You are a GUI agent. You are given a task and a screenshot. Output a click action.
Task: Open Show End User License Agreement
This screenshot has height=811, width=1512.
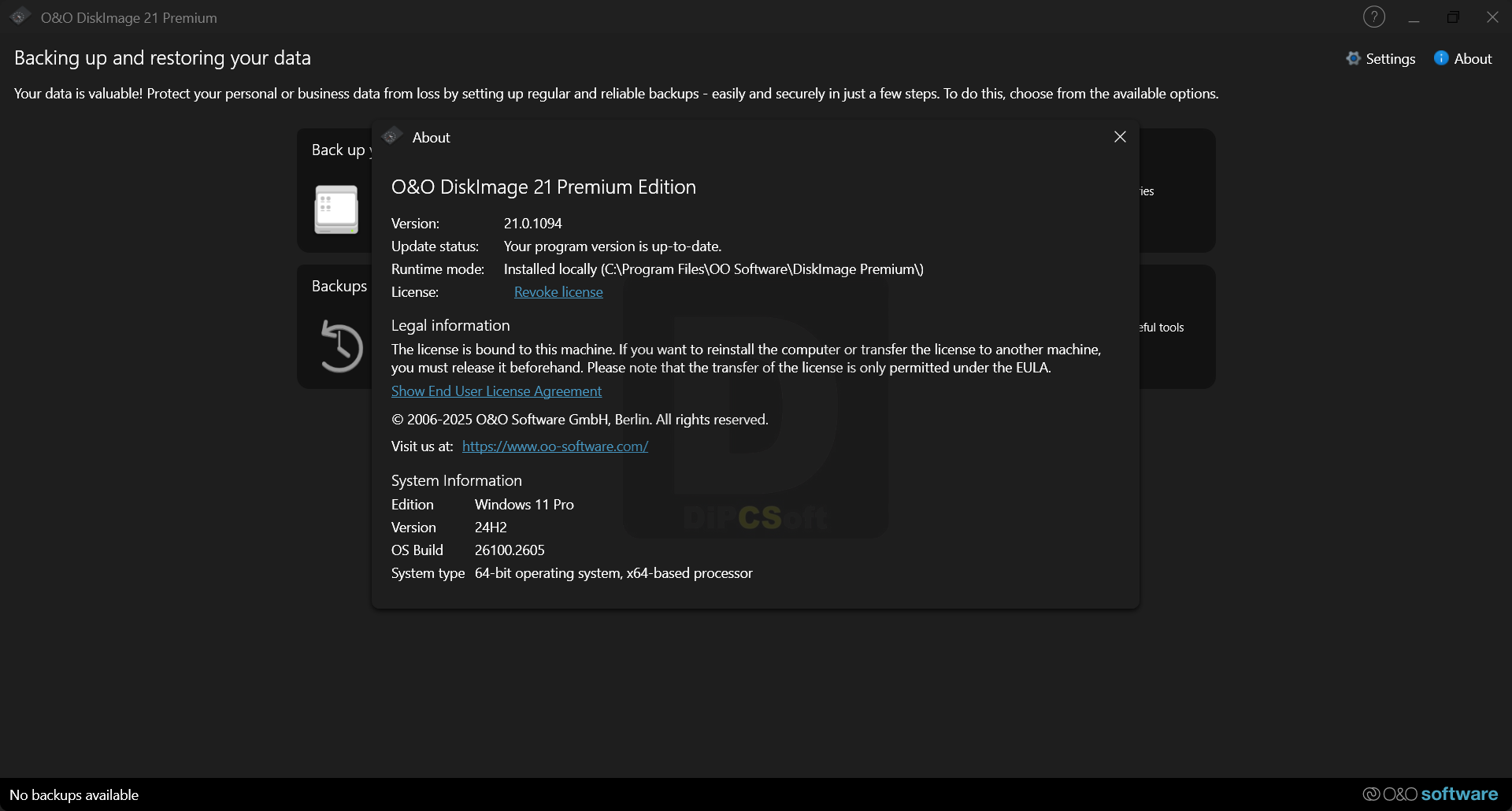coord(496,391)
